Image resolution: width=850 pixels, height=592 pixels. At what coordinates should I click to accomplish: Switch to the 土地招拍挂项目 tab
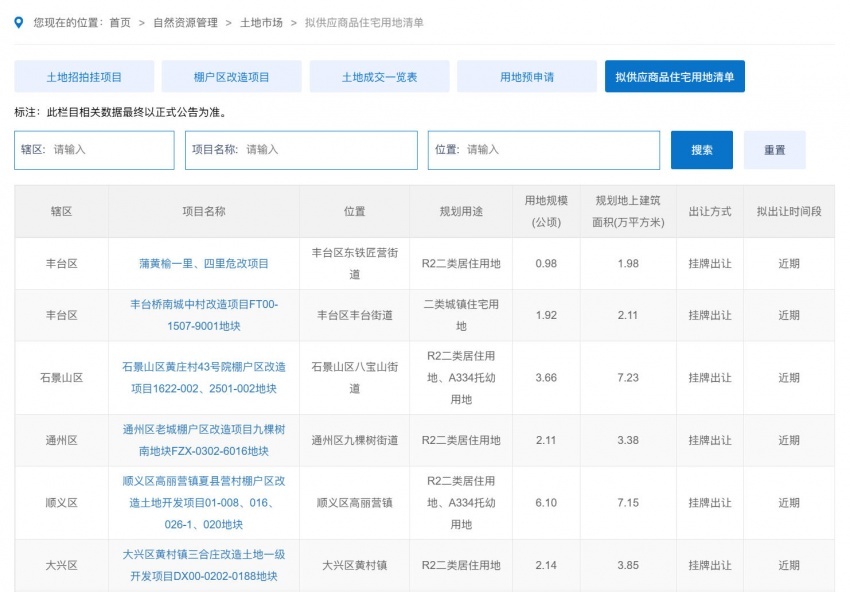click(x=84, y=77)
